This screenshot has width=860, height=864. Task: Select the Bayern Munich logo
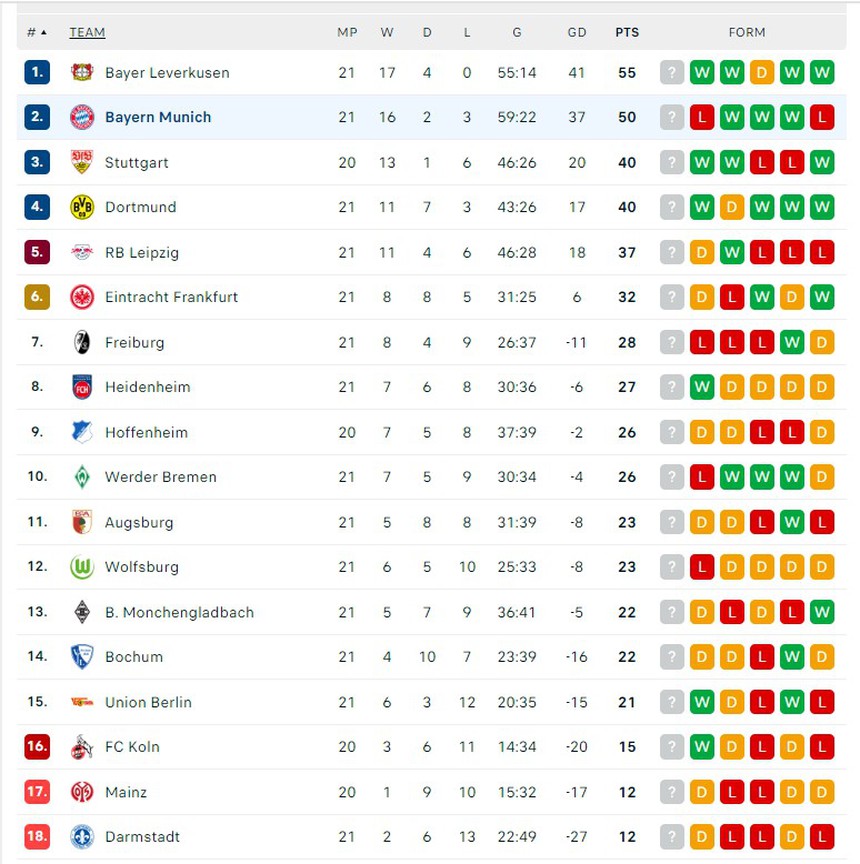[84, 117]
